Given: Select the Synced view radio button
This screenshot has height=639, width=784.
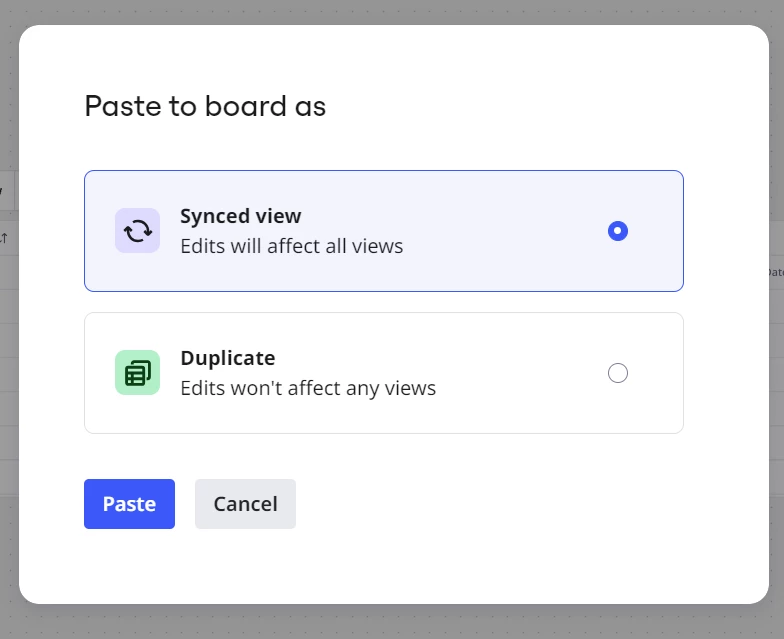Looking at the screenshot, I should point(618,231).
